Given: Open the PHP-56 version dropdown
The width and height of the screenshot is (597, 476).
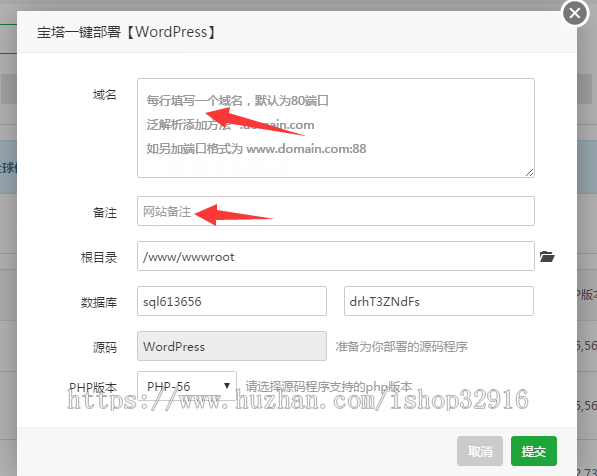Looking at the screenshot, I should click(187, 386).
